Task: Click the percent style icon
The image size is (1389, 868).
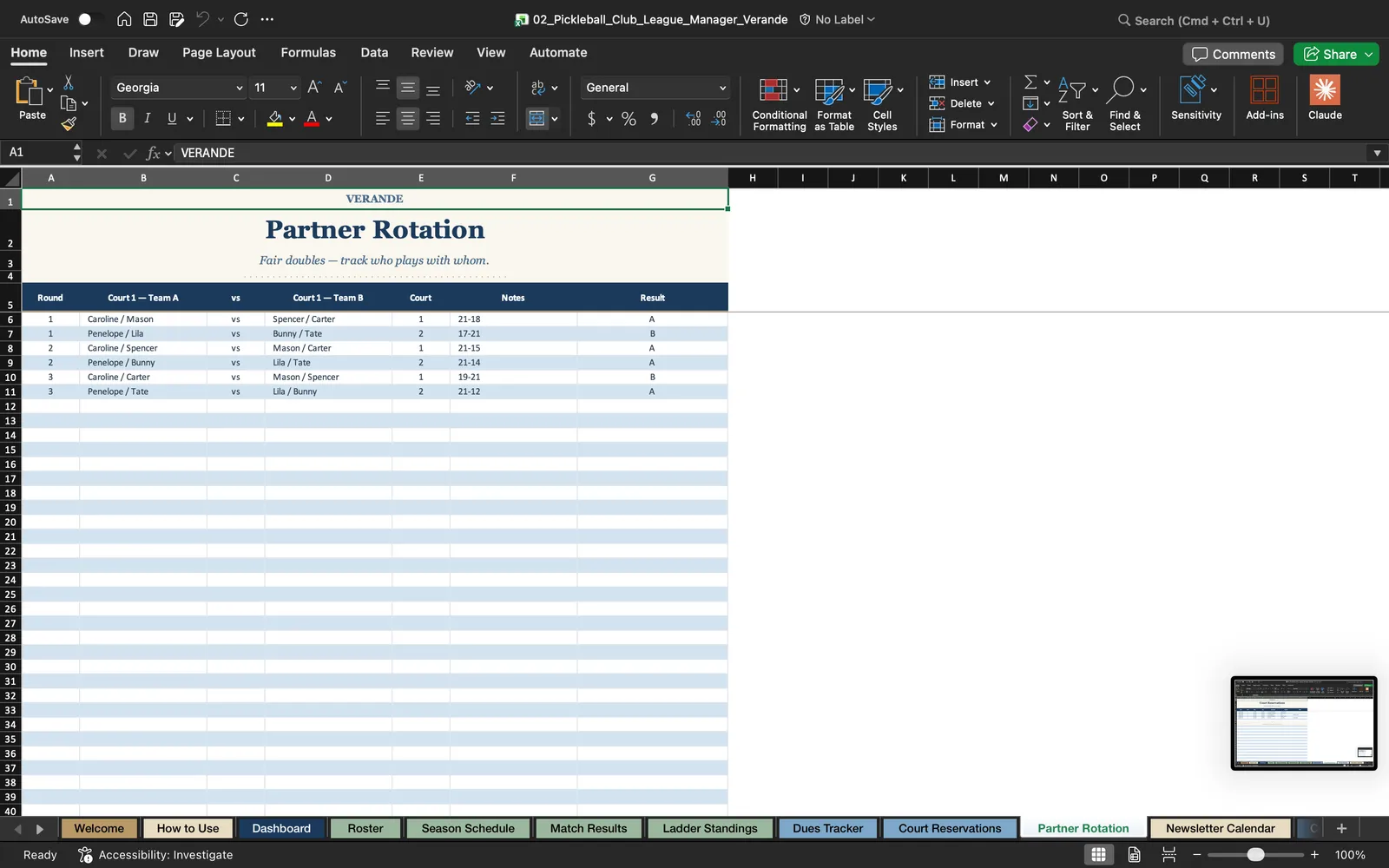Action: tap(629, 119)
